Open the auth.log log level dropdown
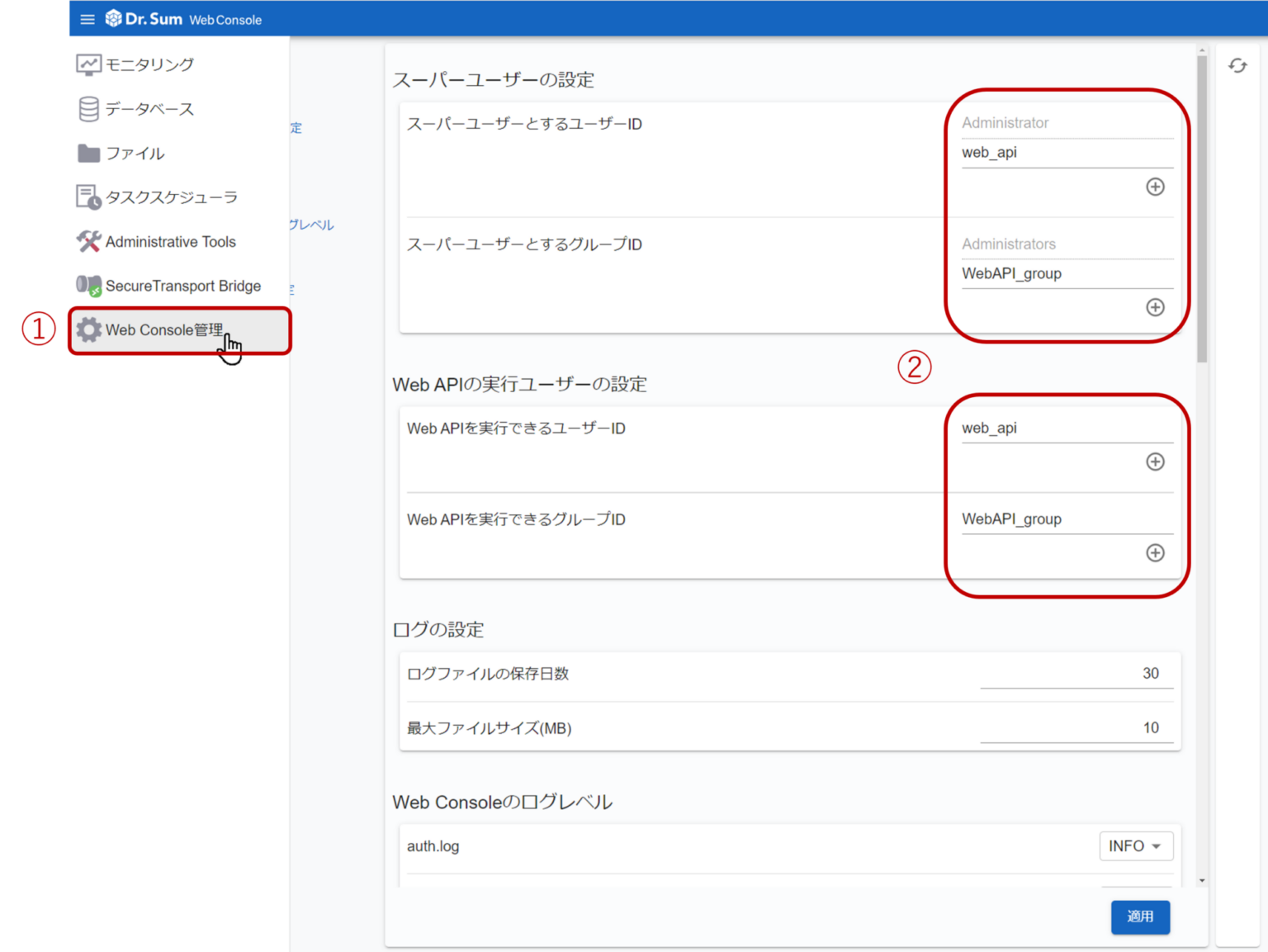The width and height of the screenshot is (1268, 952). 1136,845
